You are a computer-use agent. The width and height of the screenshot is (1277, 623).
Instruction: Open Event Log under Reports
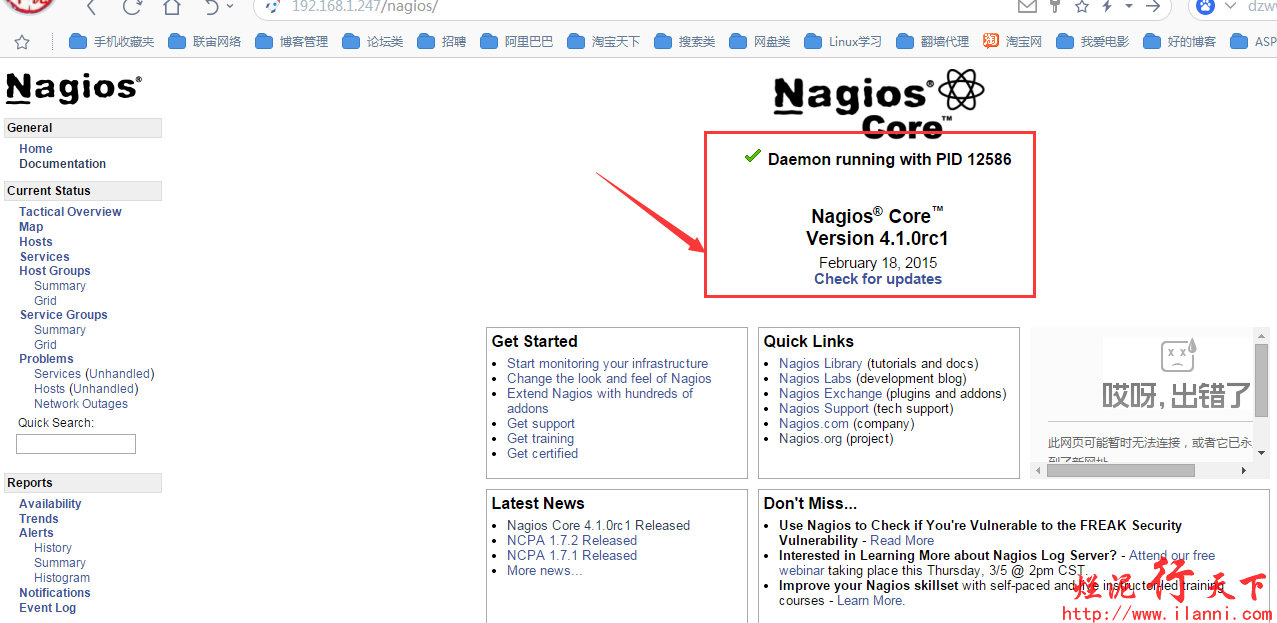click(47, 608)
